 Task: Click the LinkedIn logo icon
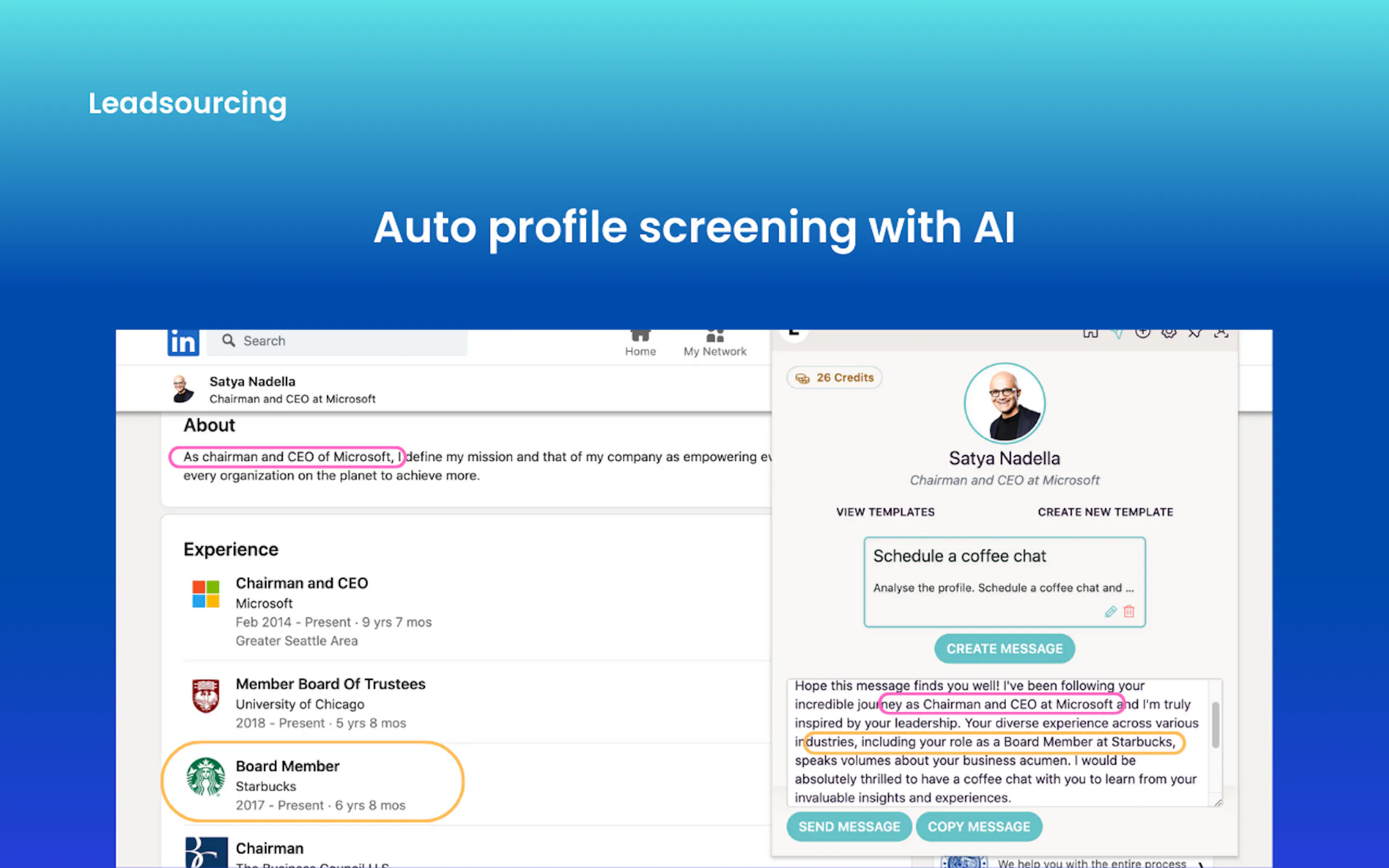[x=183, y=342]
